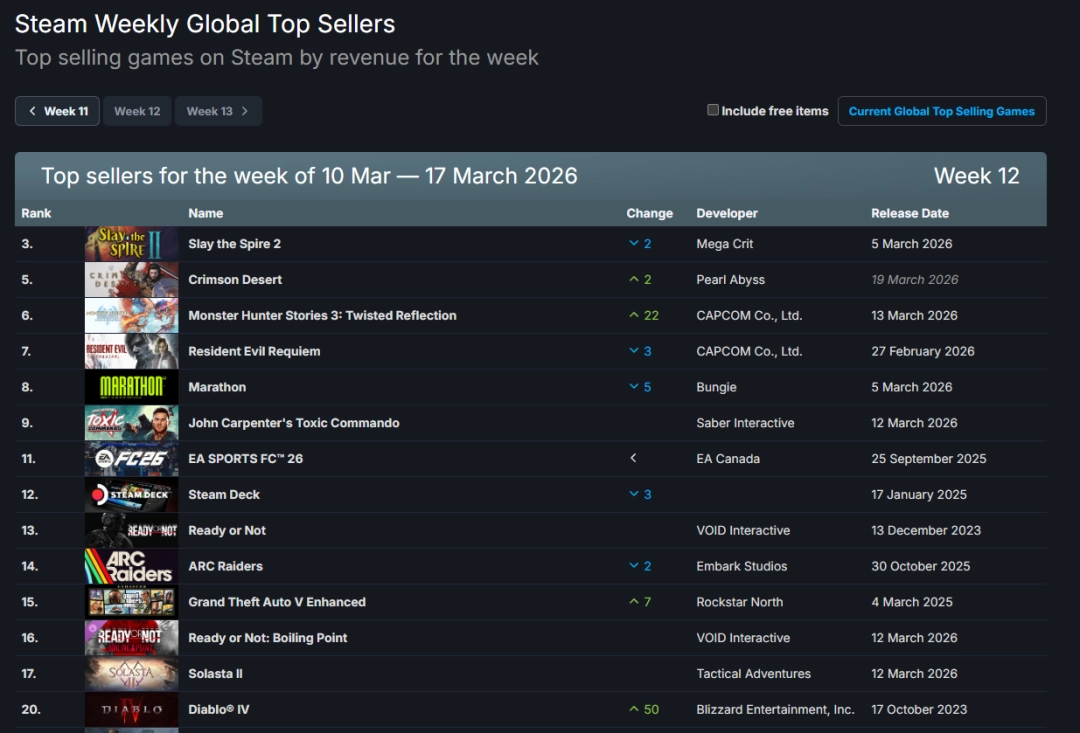Enable the Include free items checkbox
Viewport: 1080px width, 733px height.
tap(713, 111)
